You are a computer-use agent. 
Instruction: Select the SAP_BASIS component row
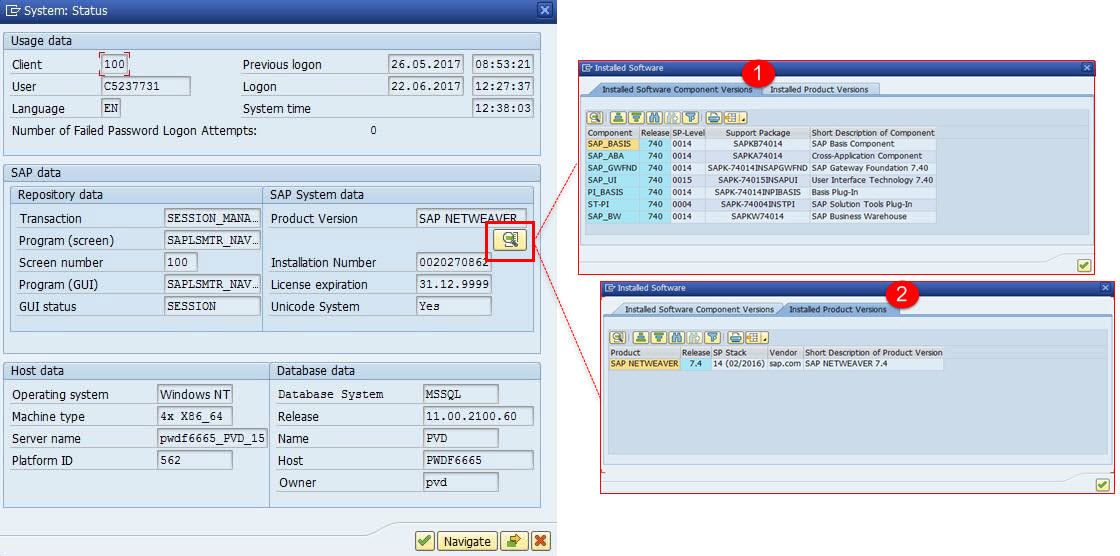click(611, 144)
